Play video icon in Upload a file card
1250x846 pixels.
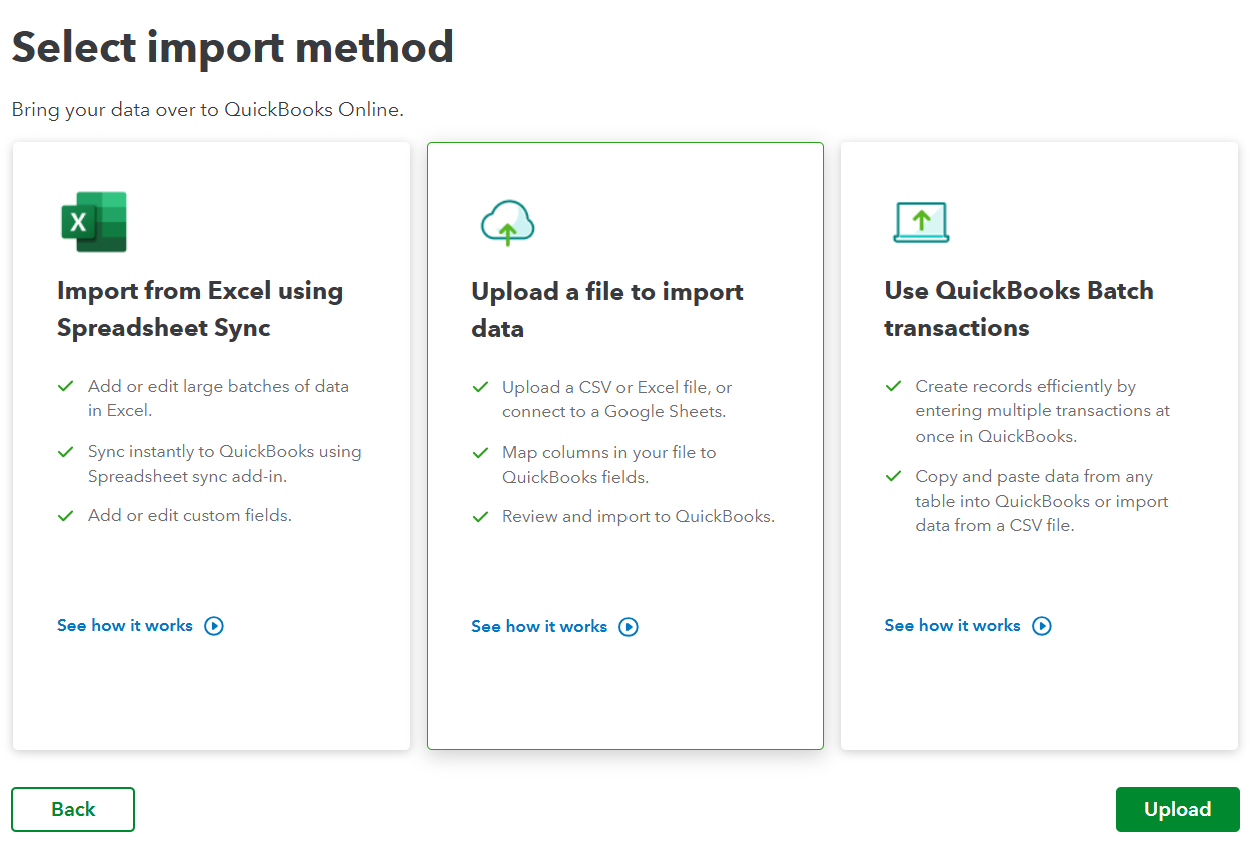click(628, 627)
